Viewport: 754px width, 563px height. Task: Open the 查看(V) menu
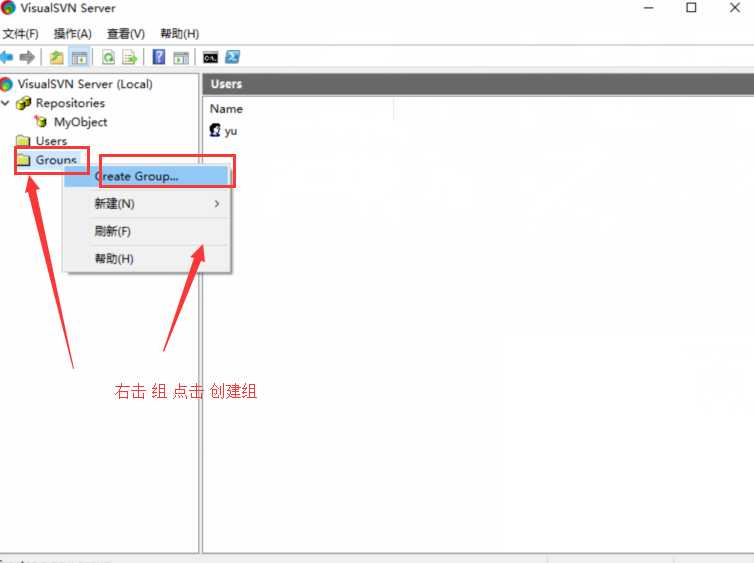(x=126, y=34)
